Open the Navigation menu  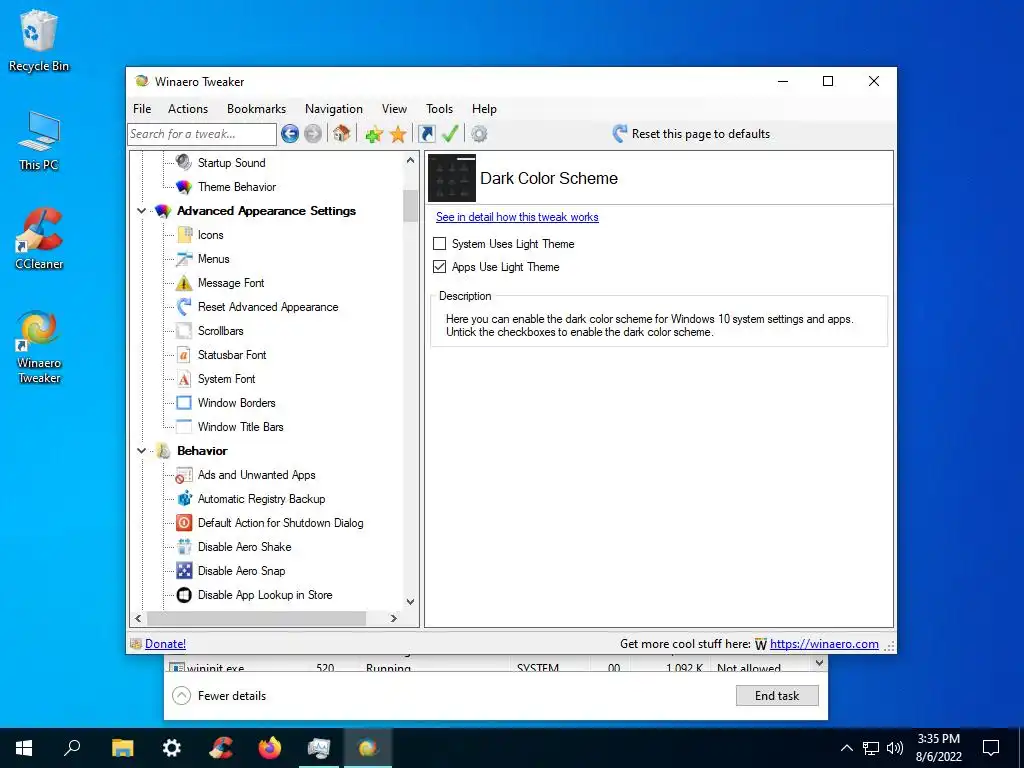[x=334, y=108]
